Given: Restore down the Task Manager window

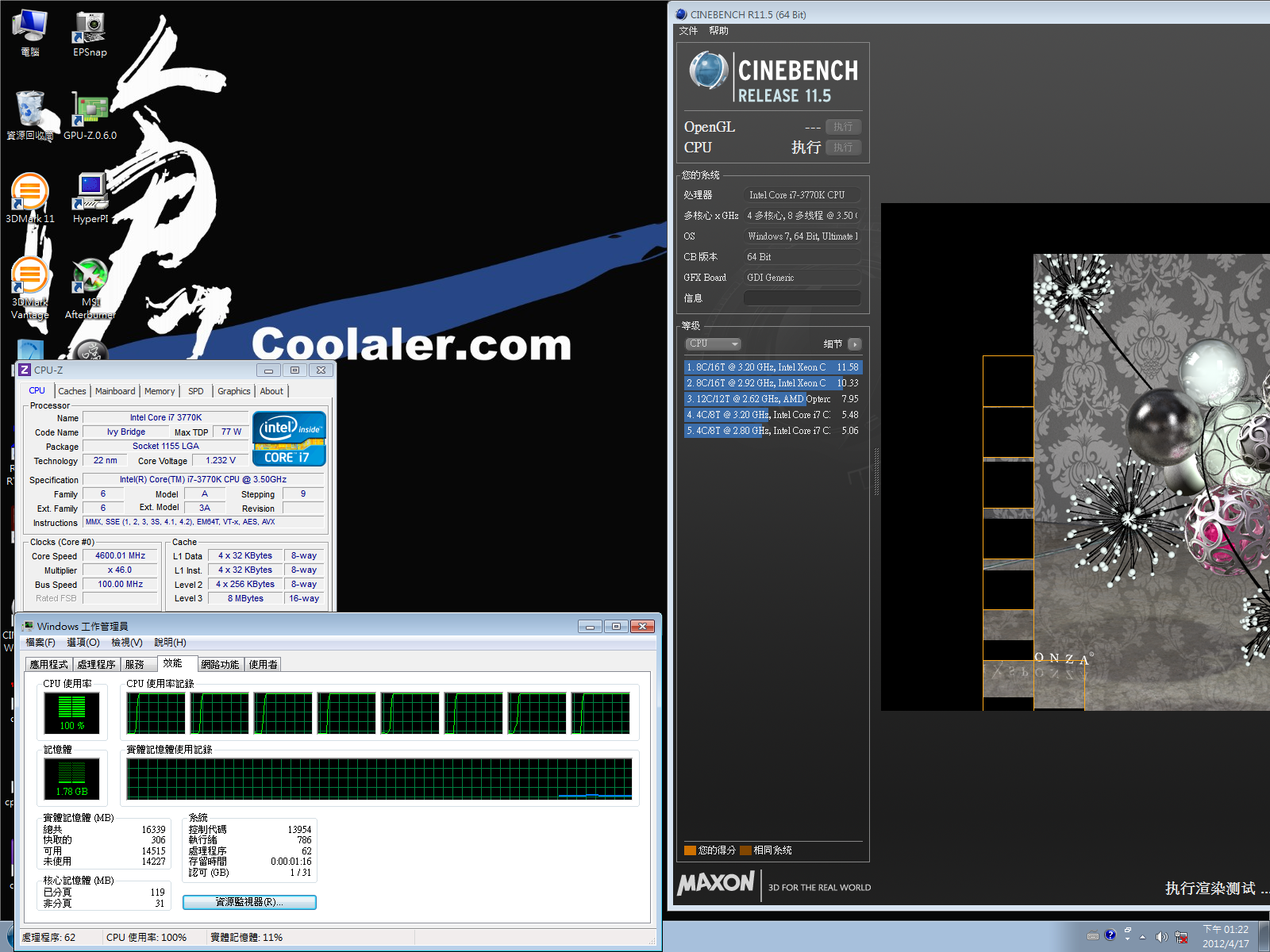Looking at the screenshot, I should coord(616,626).
